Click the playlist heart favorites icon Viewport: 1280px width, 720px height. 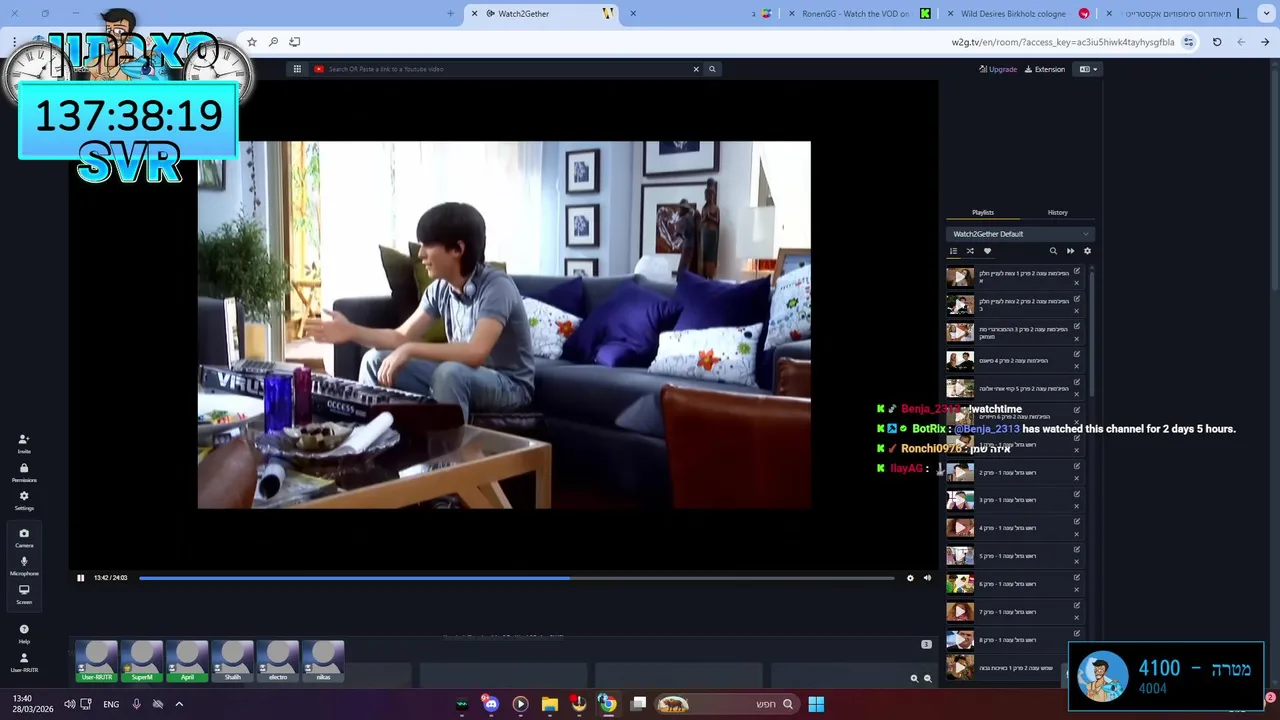[x=987, y=251]
